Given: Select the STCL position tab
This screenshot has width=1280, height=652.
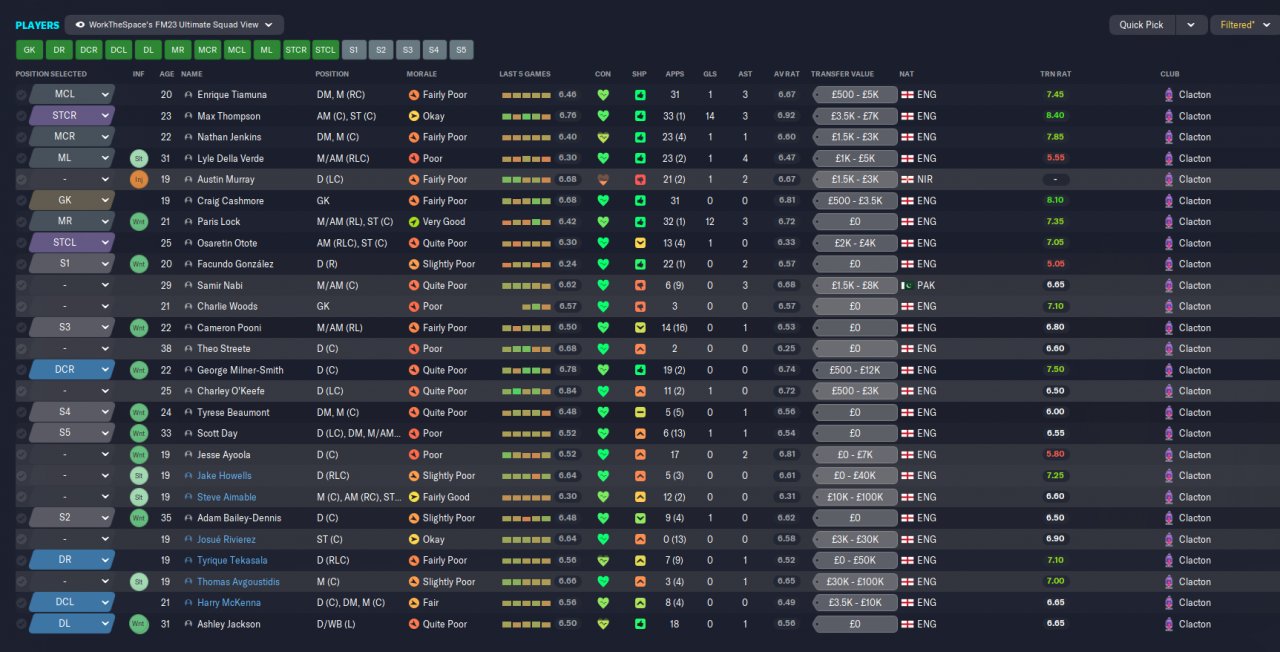Looking at the screenshot, I should tap(326, 49).
